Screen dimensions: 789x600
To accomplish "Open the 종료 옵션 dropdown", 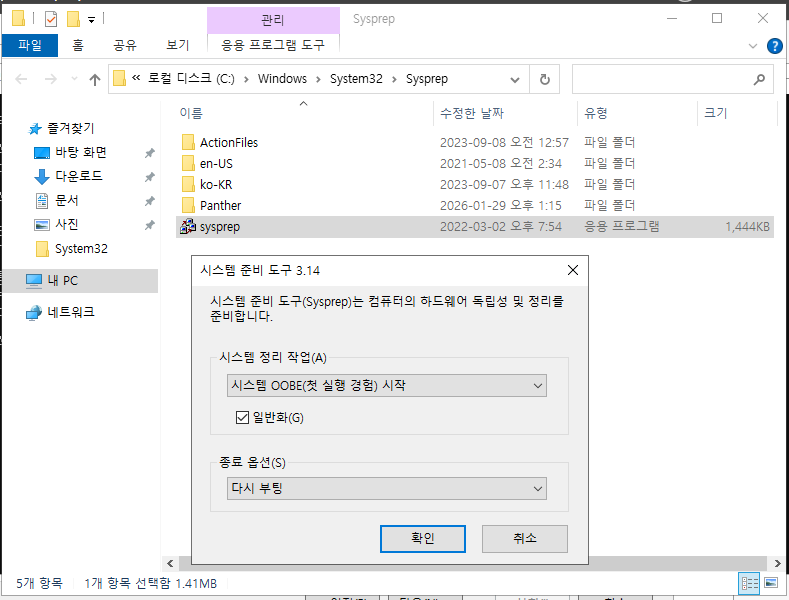I will 386,489.
